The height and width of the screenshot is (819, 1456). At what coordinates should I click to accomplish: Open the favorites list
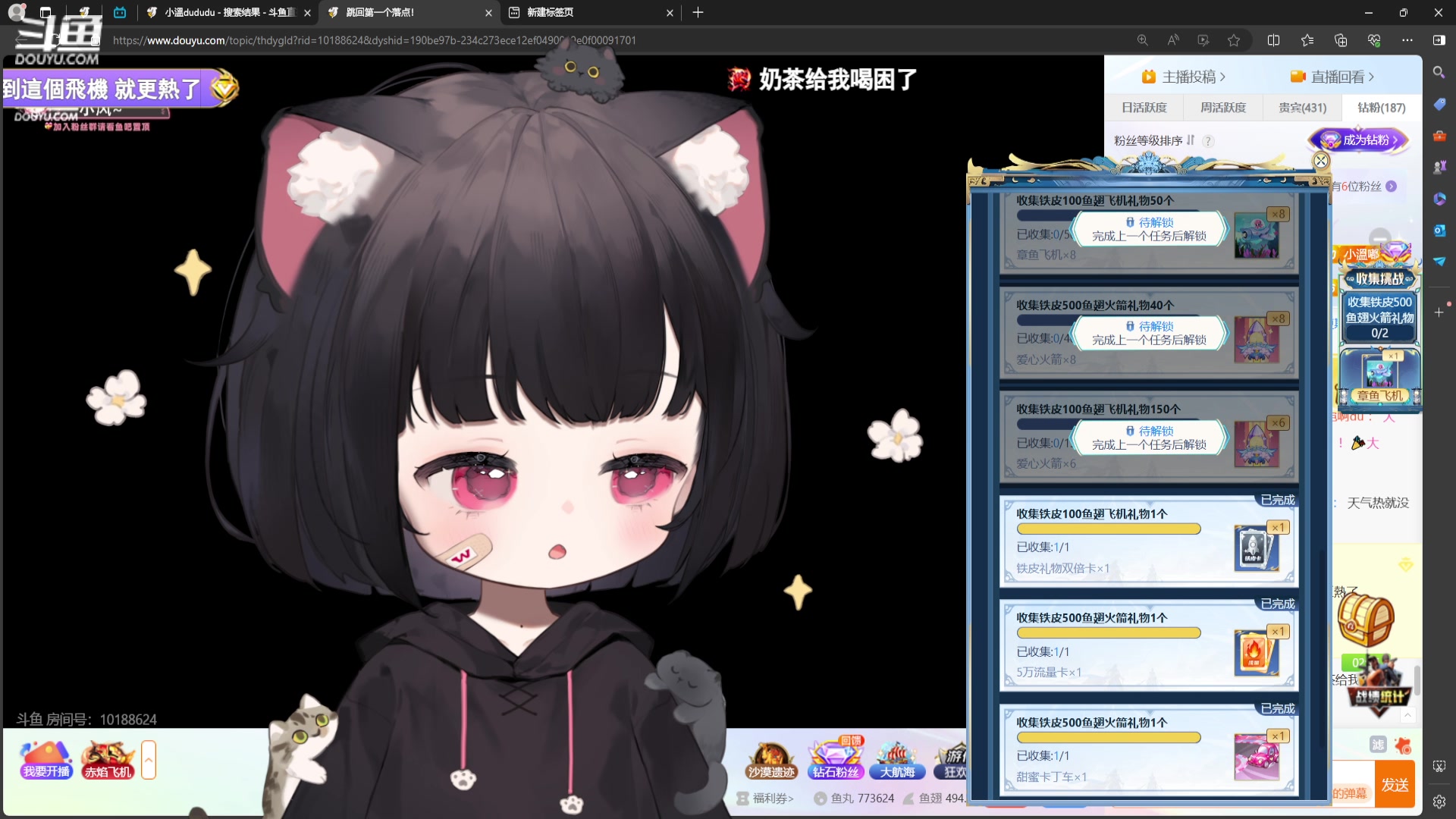tap(1307, 40)
